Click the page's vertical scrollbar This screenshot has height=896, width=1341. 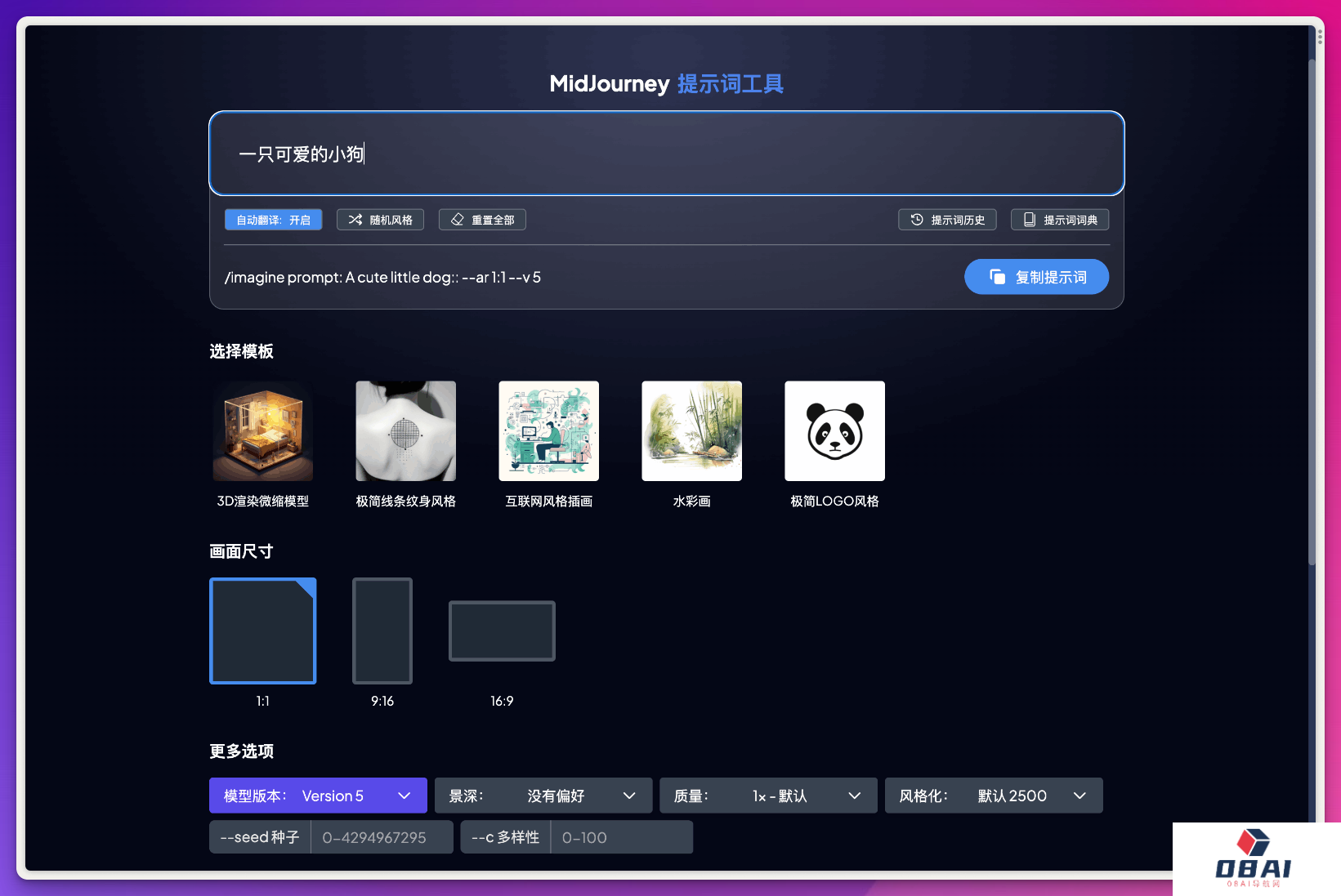(1312, 310)
